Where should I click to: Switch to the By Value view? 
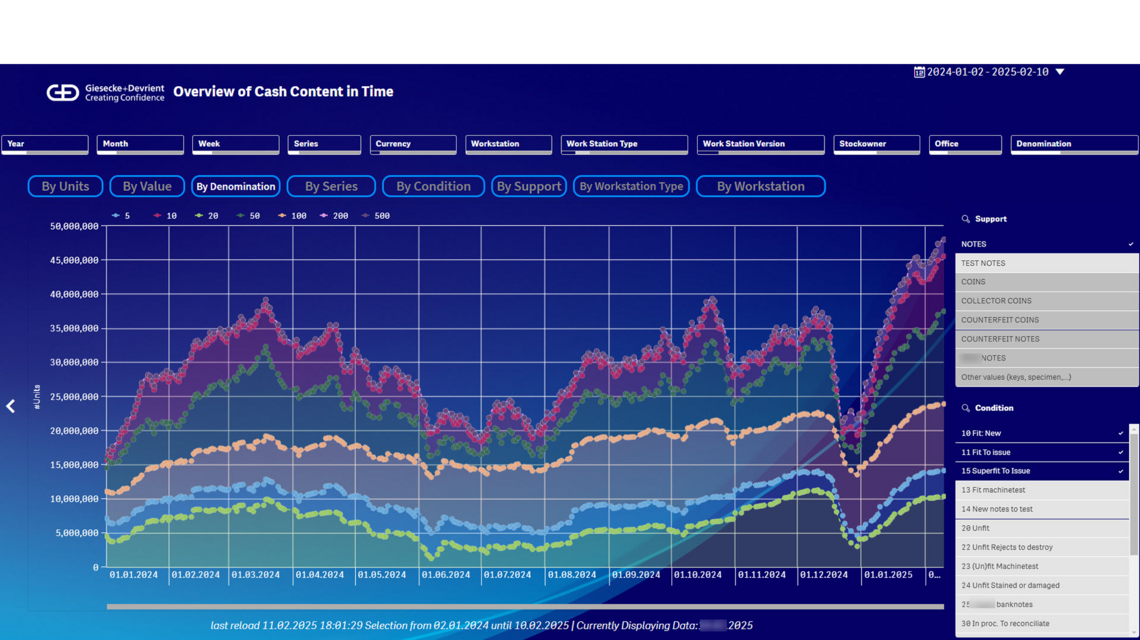coord(146,186)
